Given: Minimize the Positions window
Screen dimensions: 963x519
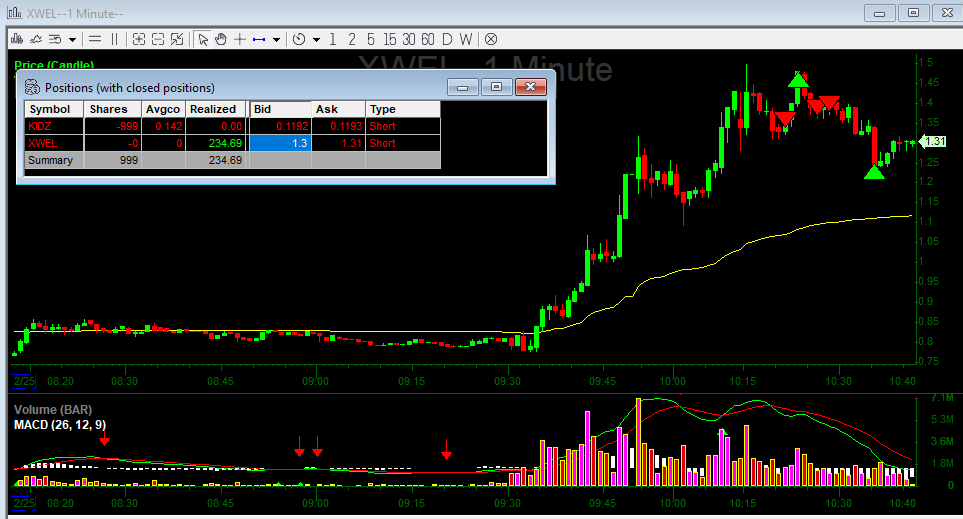Looking at the screenshot, I should tap(463, 87).
